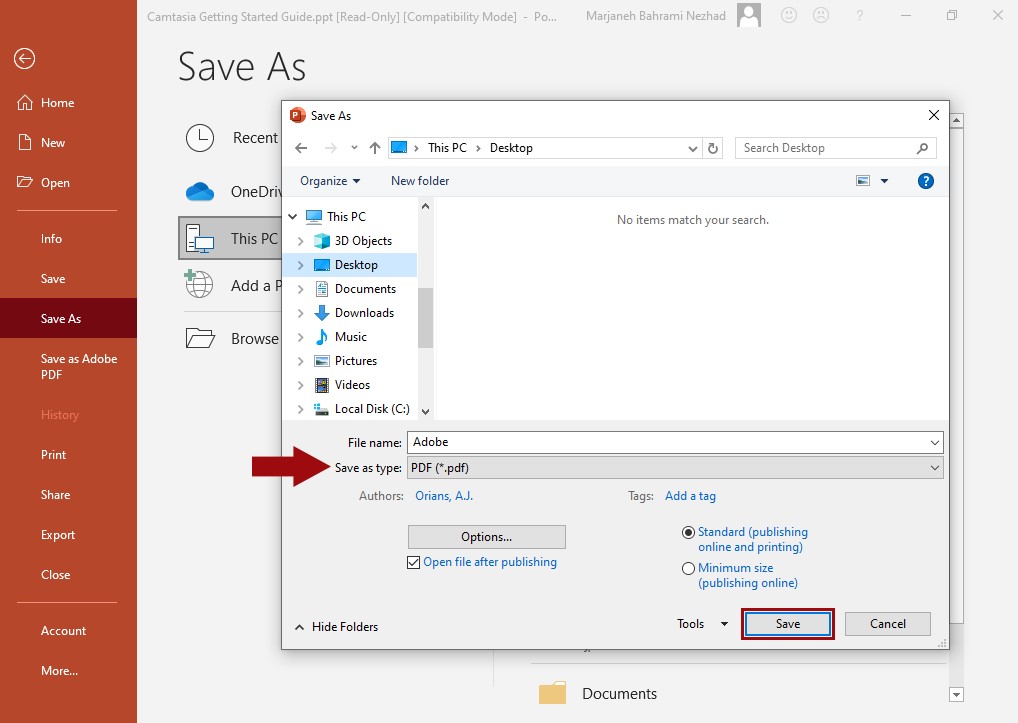The height and width of the screenshot is (723, 1018).
Task: Expand the Pictures tree node
Action: [301, 361]
